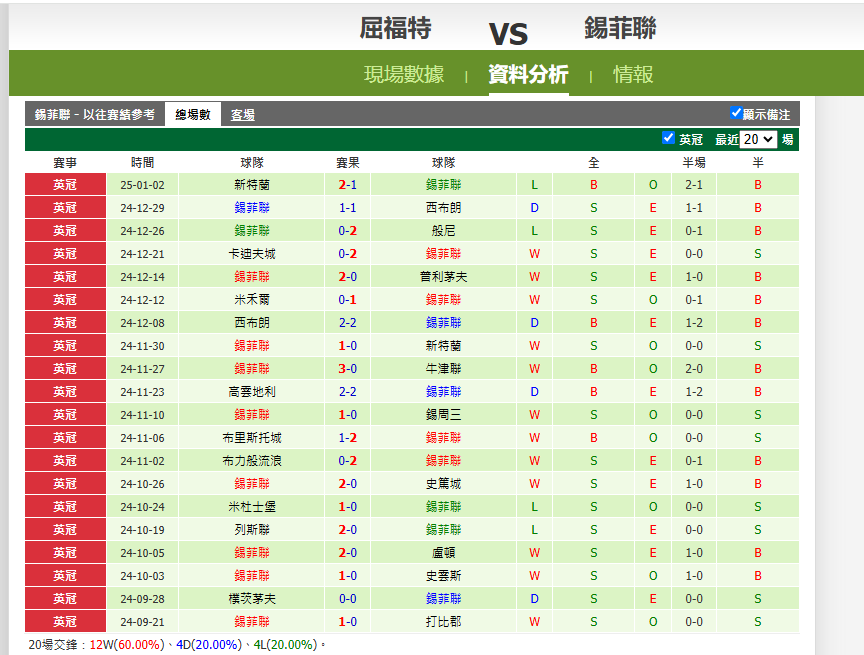864x655 pixels.
Task: Click the date 24-12-14
Action: click(142, 277)
